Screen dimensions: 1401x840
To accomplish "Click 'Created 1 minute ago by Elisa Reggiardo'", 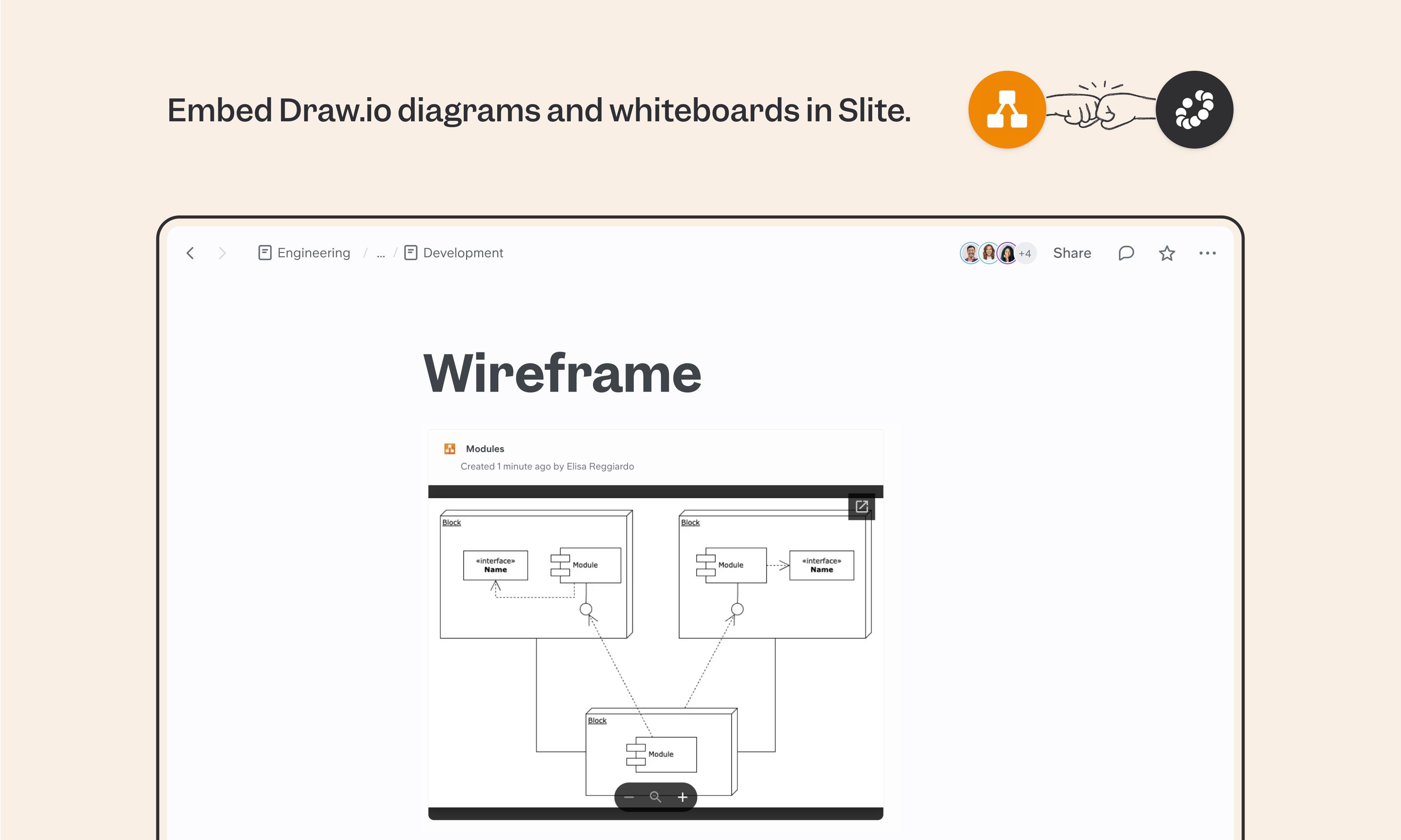I will pyautogui.click(x=547, y=466).
